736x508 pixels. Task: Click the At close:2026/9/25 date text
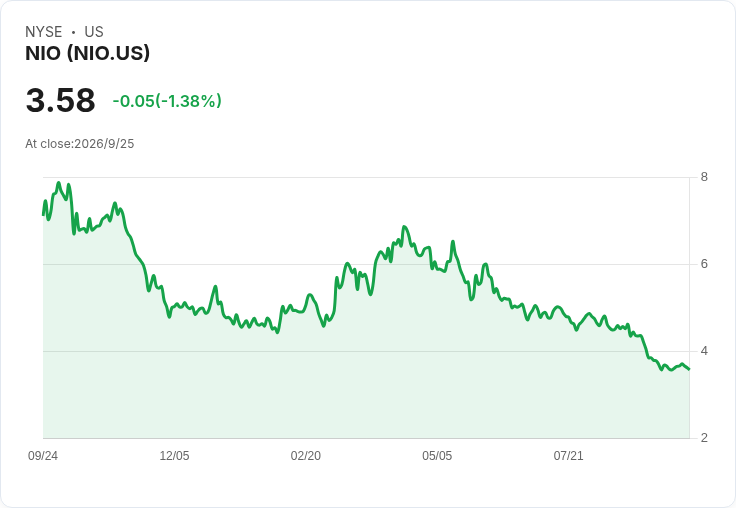pyautogui.click(x=80, y=144)
